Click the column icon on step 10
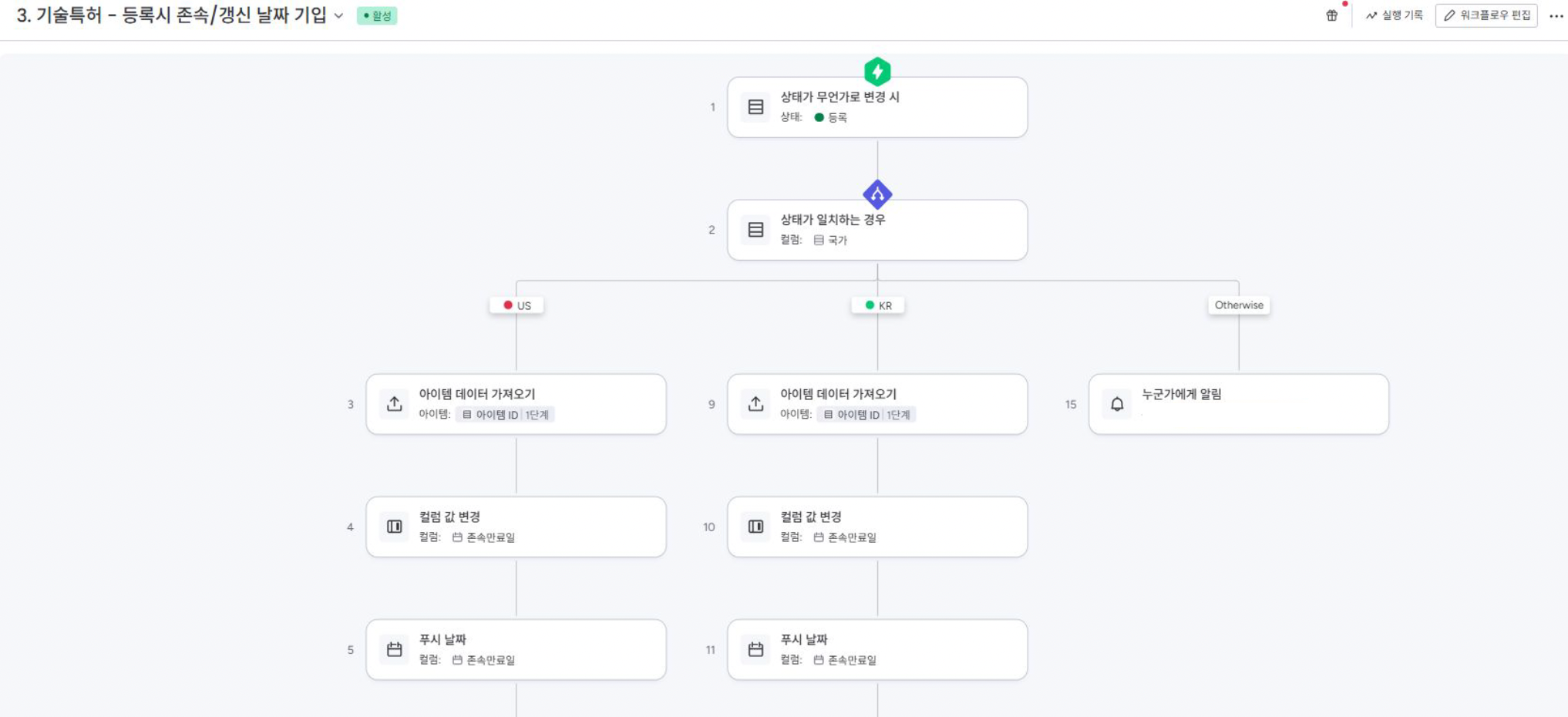Viewport: 1568px width, 717px height. (755, 527)
